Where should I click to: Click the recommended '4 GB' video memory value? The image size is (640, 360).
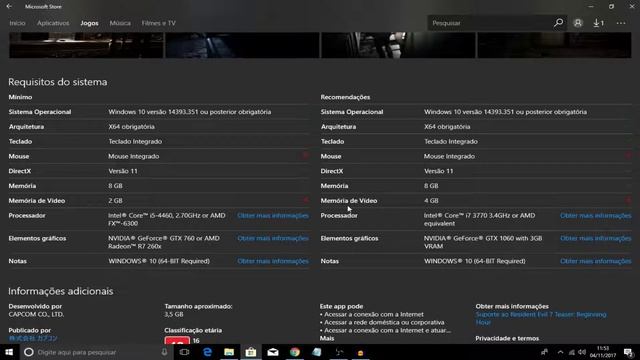[x=431, y=201]
